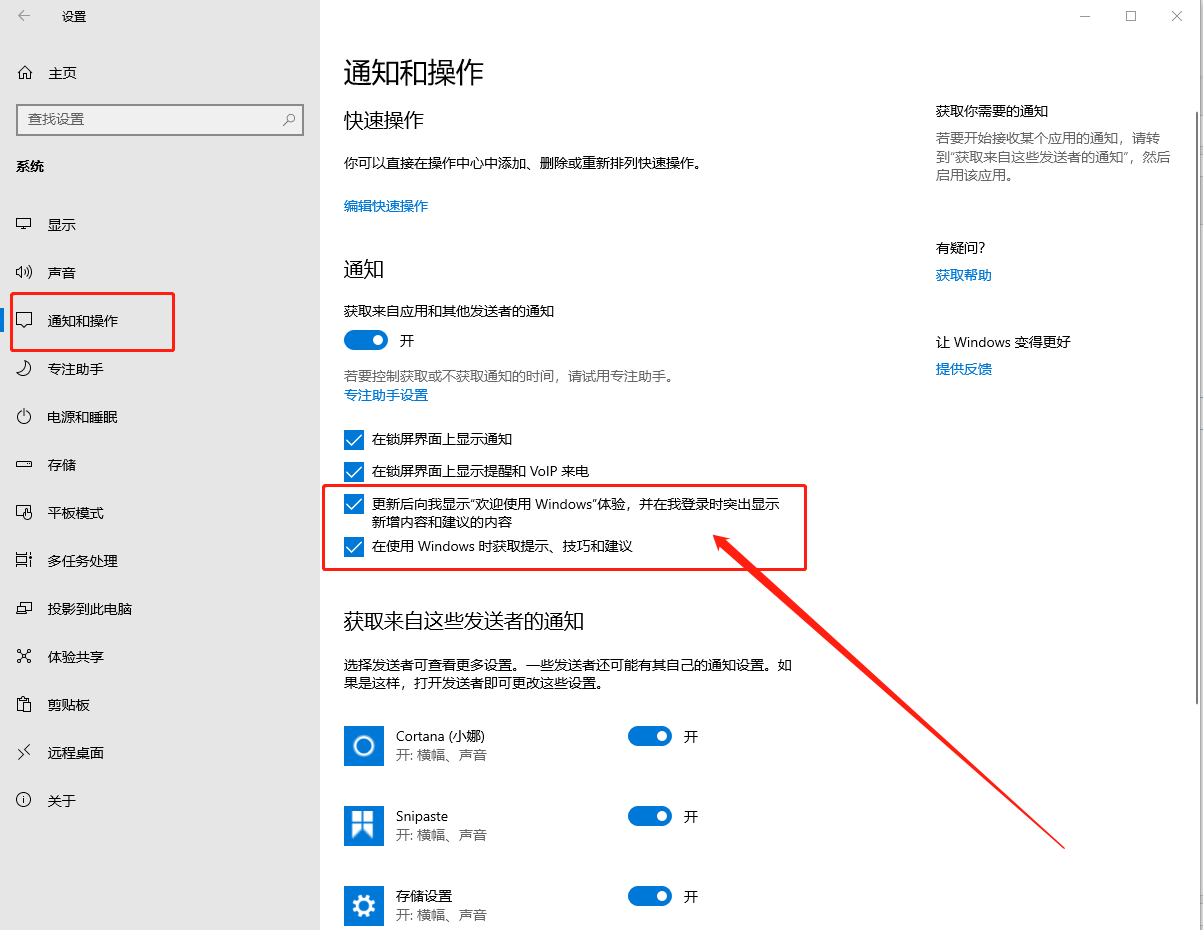The image size is (1203, 930).
Task: Select the 平板模式 (Tablet mode) icon
Action: pyautogui.click(x=23, y=512)
